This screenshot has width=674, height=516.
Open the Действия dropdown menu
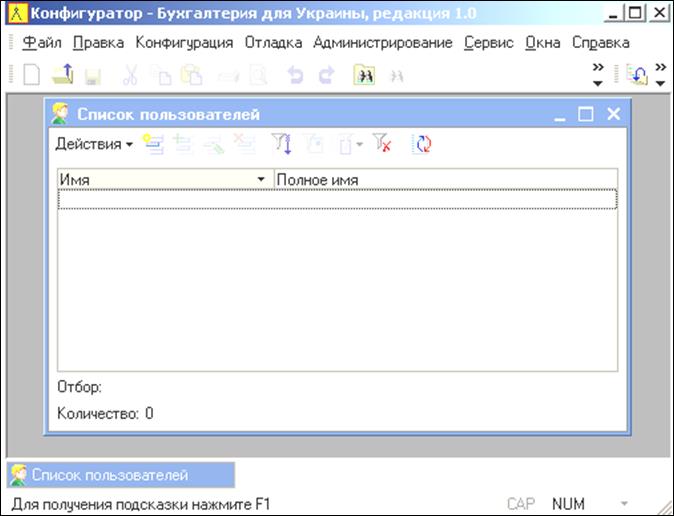(x=94, y=144)
